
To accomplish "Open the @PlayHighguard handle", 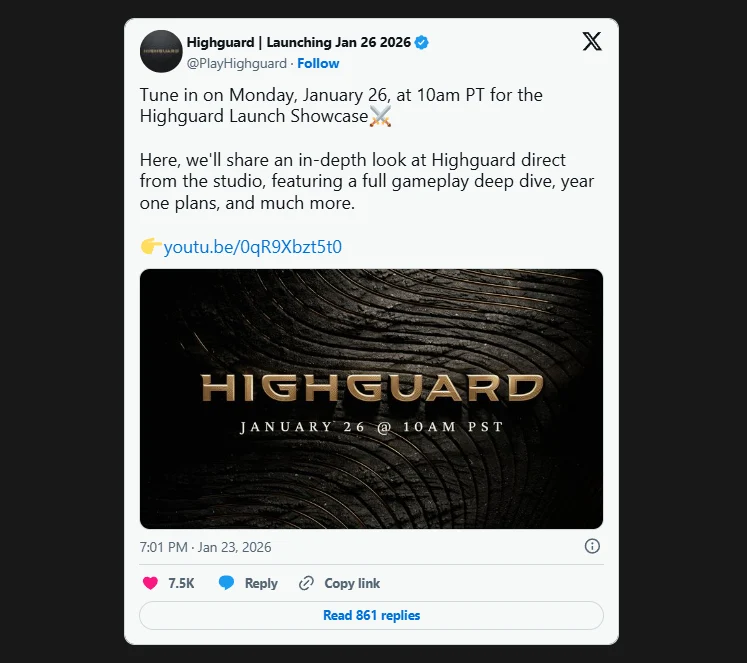I will [237, 63].
